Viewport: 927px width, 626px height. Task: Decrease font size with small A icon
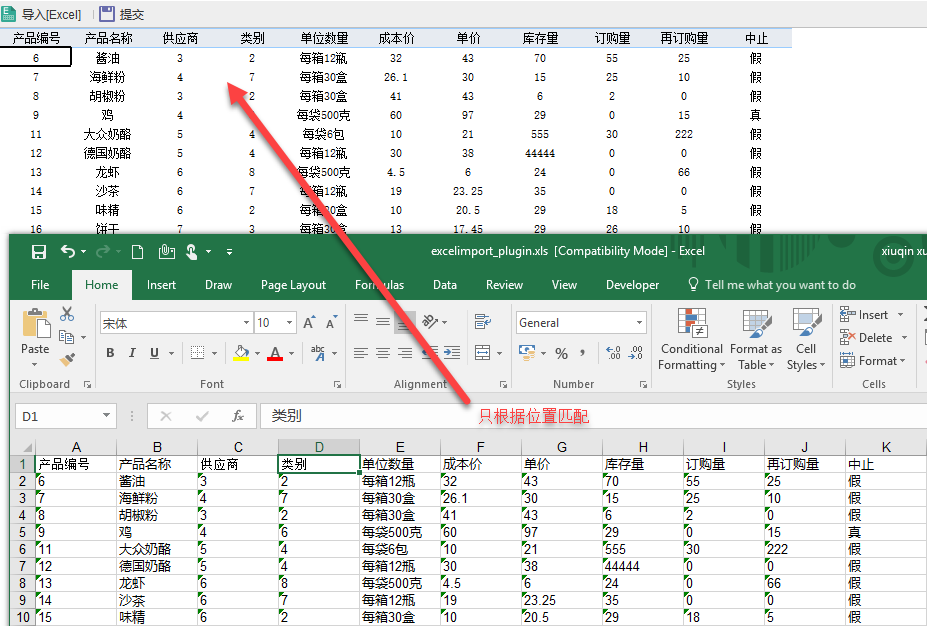point(332,322)
